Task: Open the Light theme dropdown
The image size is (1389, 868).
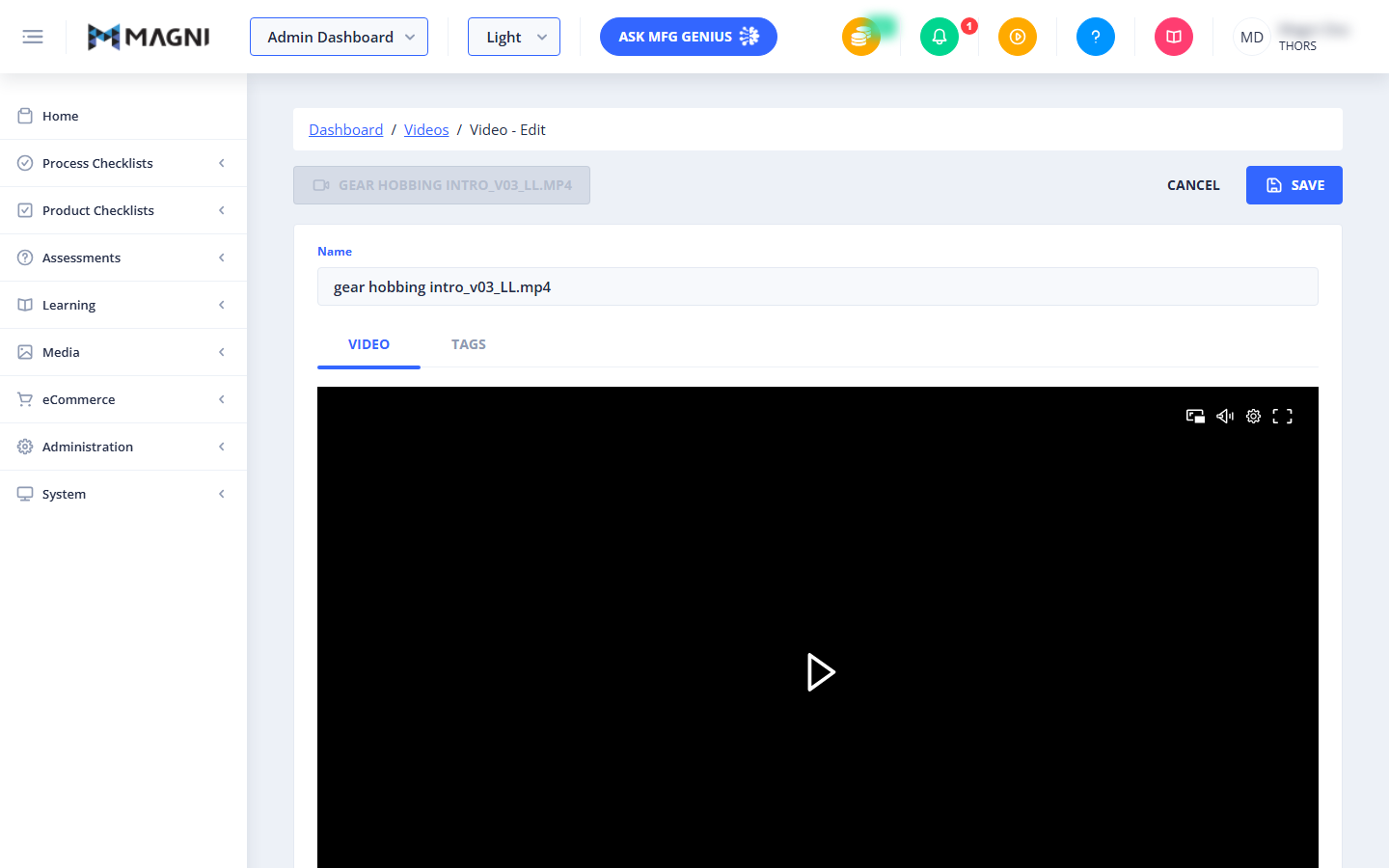Action: click(514, 37)
